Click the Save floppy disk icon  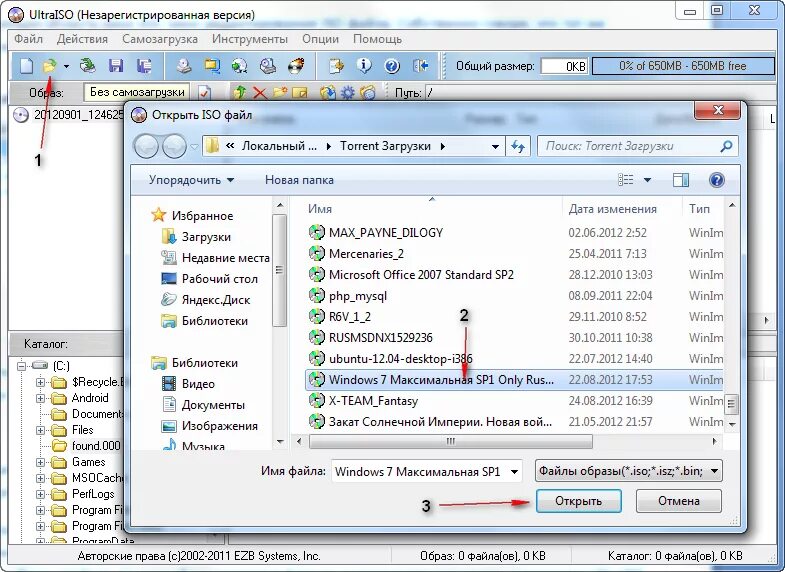(x=116, y=66)
